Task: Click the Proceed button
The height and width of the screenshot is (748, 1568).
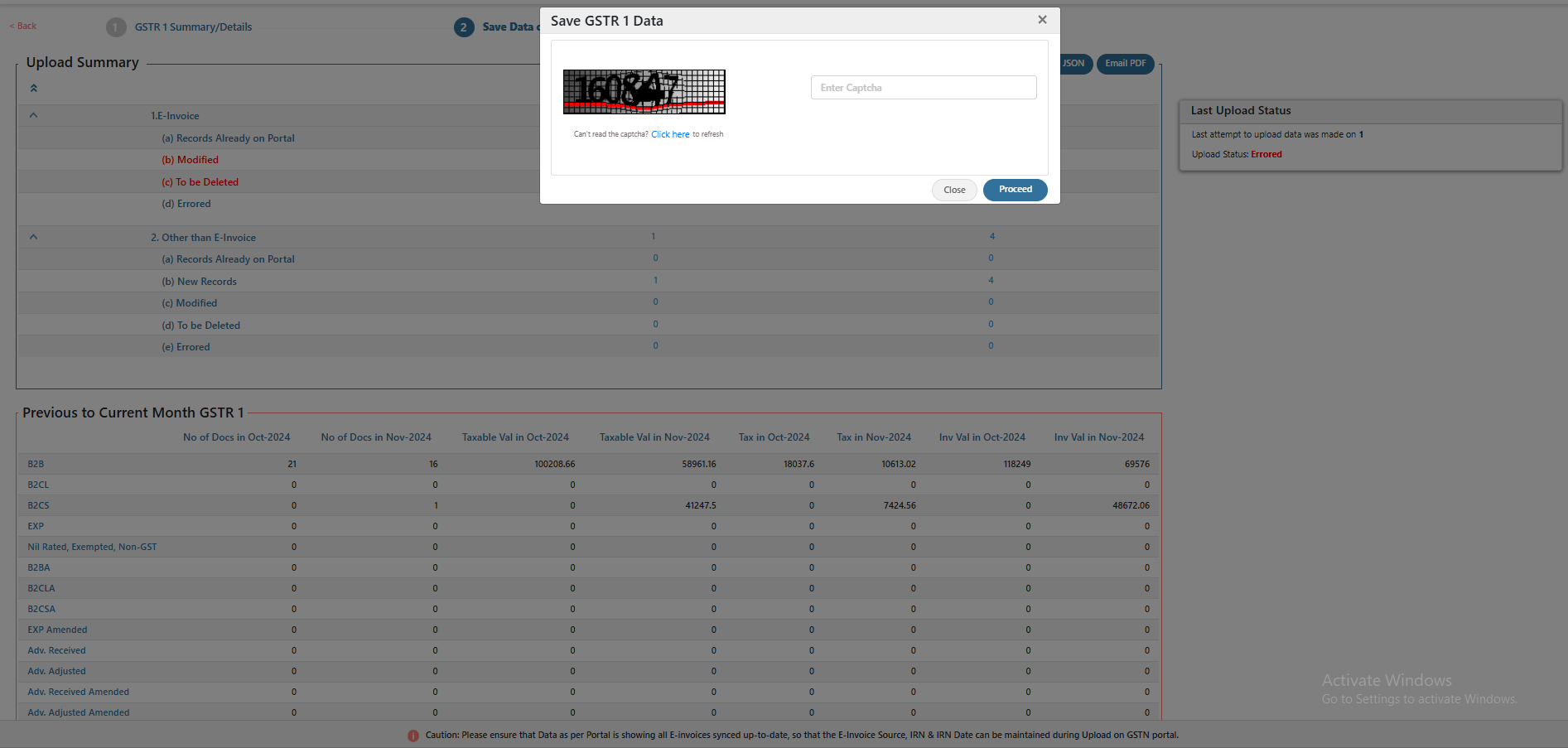Action: tap(1015, 190)
